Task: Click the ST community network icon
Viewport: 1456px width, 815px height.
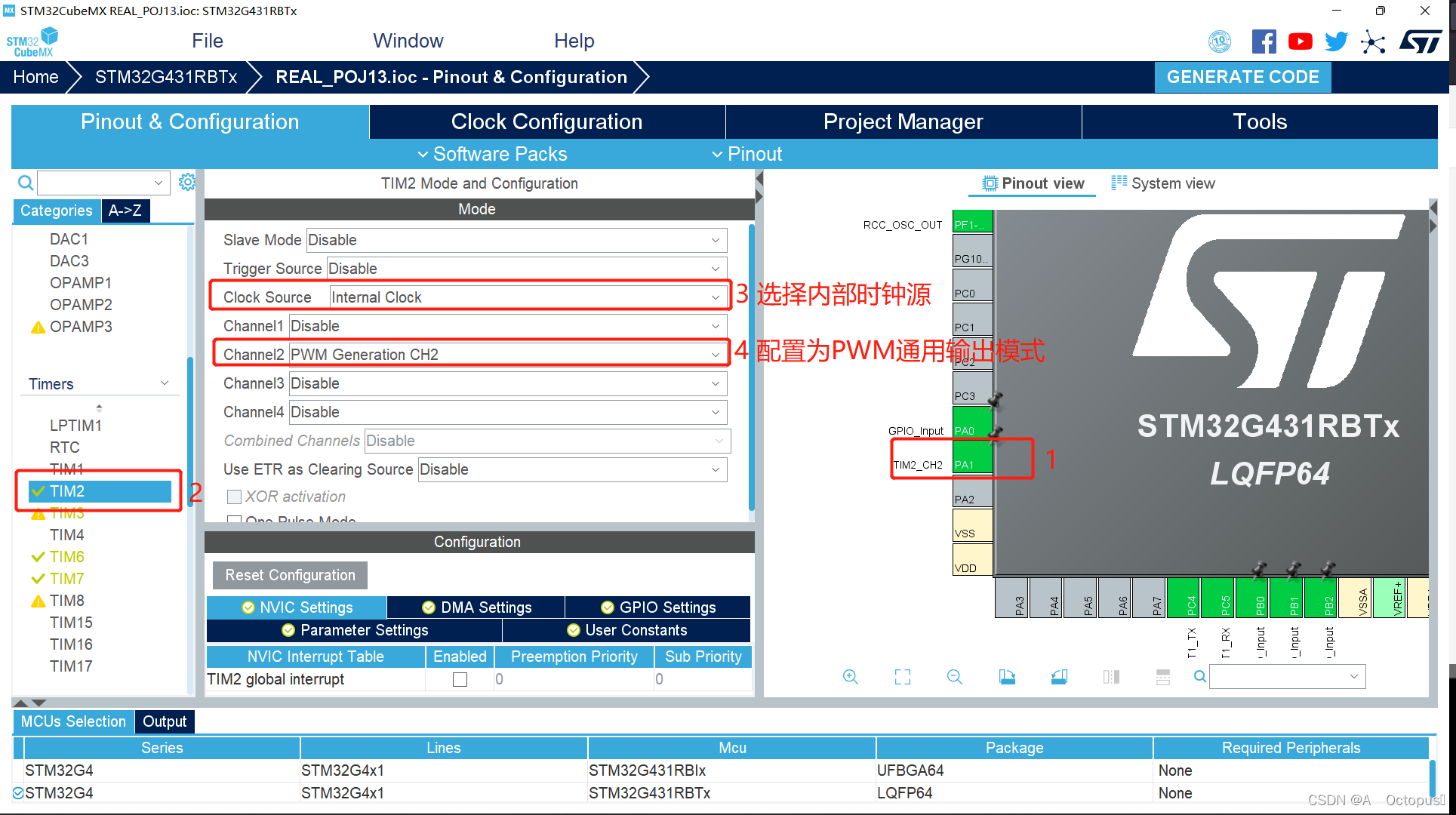Action: coord(1373,42)
